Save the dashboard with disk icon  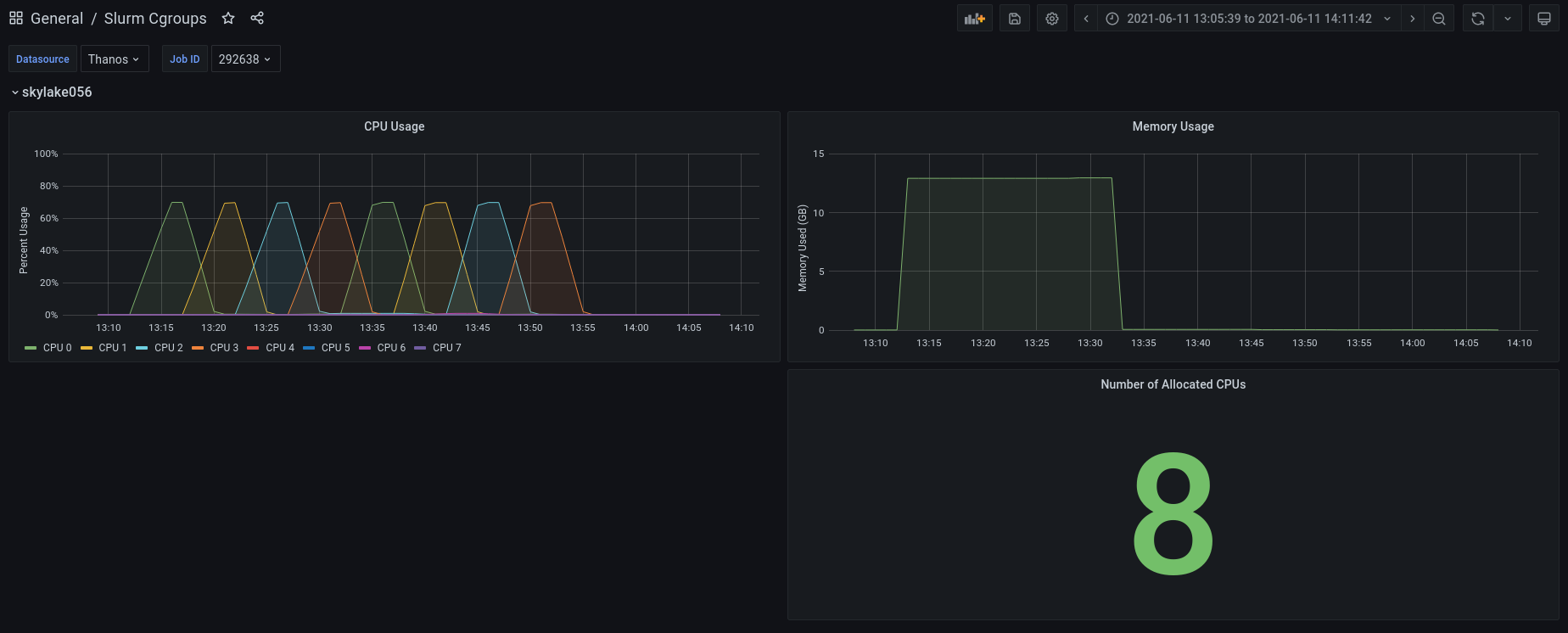(x=1014, y=19)
